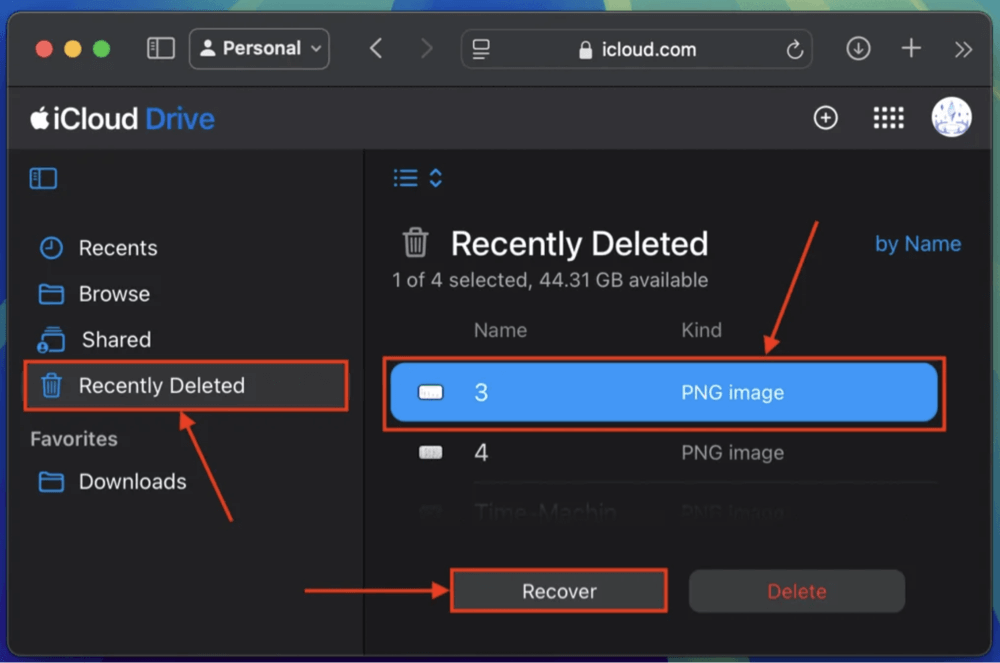This screenshot has height=663, width=1000.
Task: Click your iCloud account profile avatar
Action: (951, 116)
